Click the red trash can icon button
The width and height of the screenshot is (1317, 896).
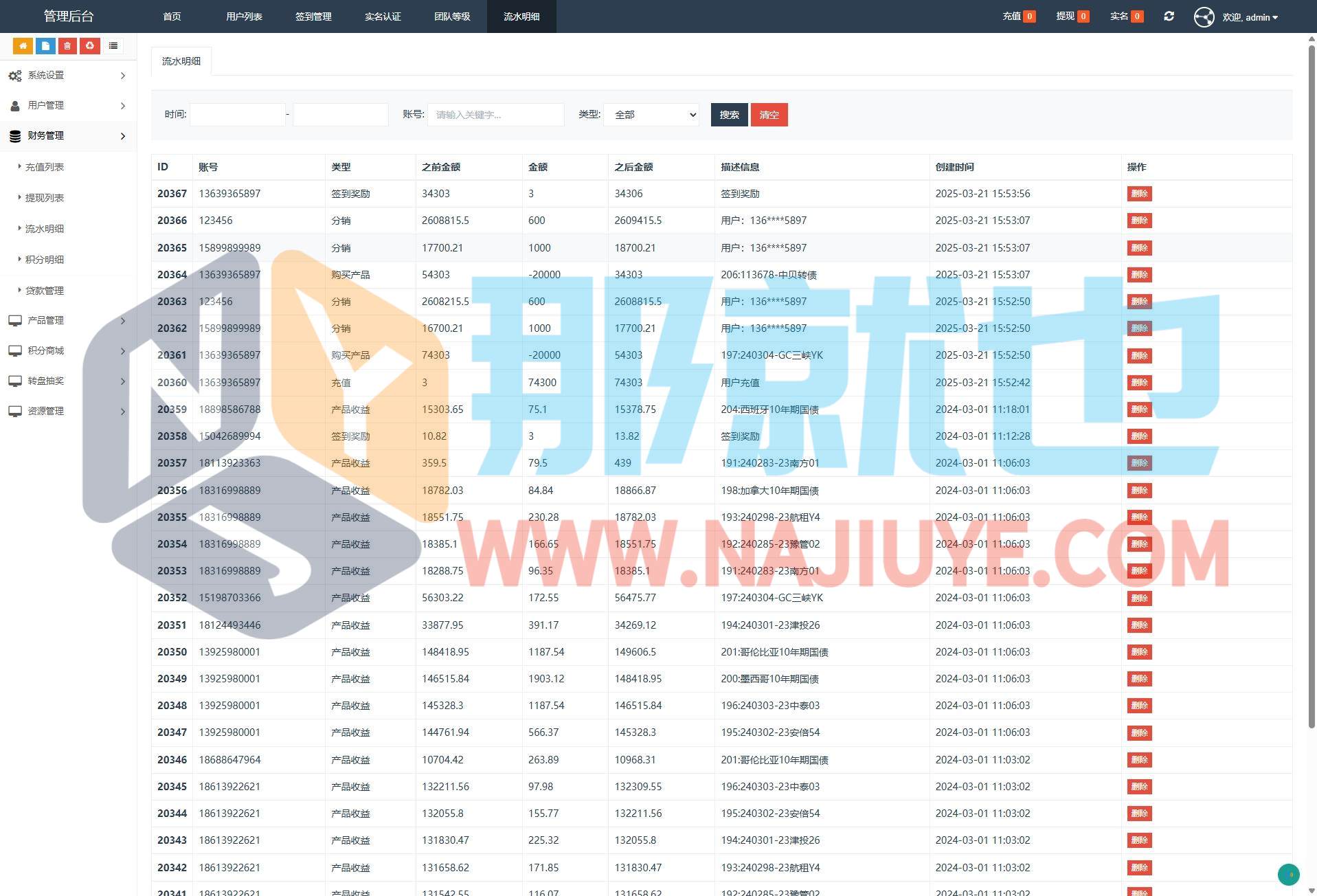67,46
